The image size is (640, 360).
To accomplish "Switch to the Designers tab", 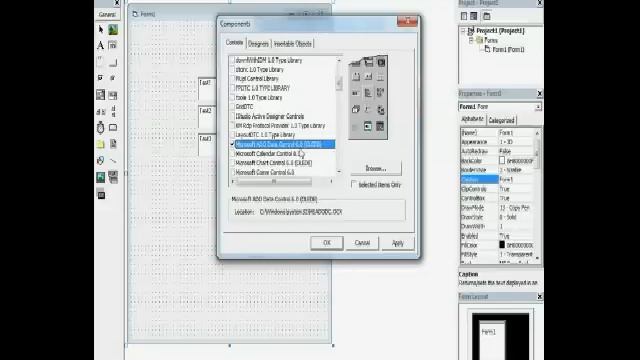I will pyautogui.click(x=258, y=44).
